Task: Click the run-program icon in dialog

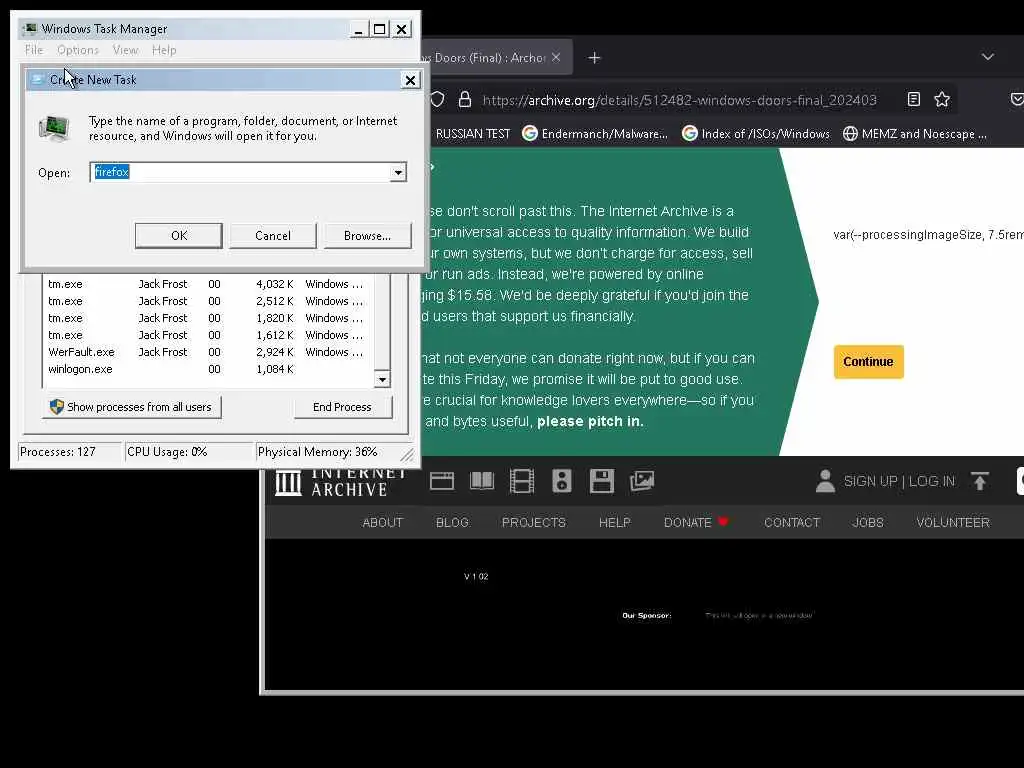Action: (x=55, y=127)
